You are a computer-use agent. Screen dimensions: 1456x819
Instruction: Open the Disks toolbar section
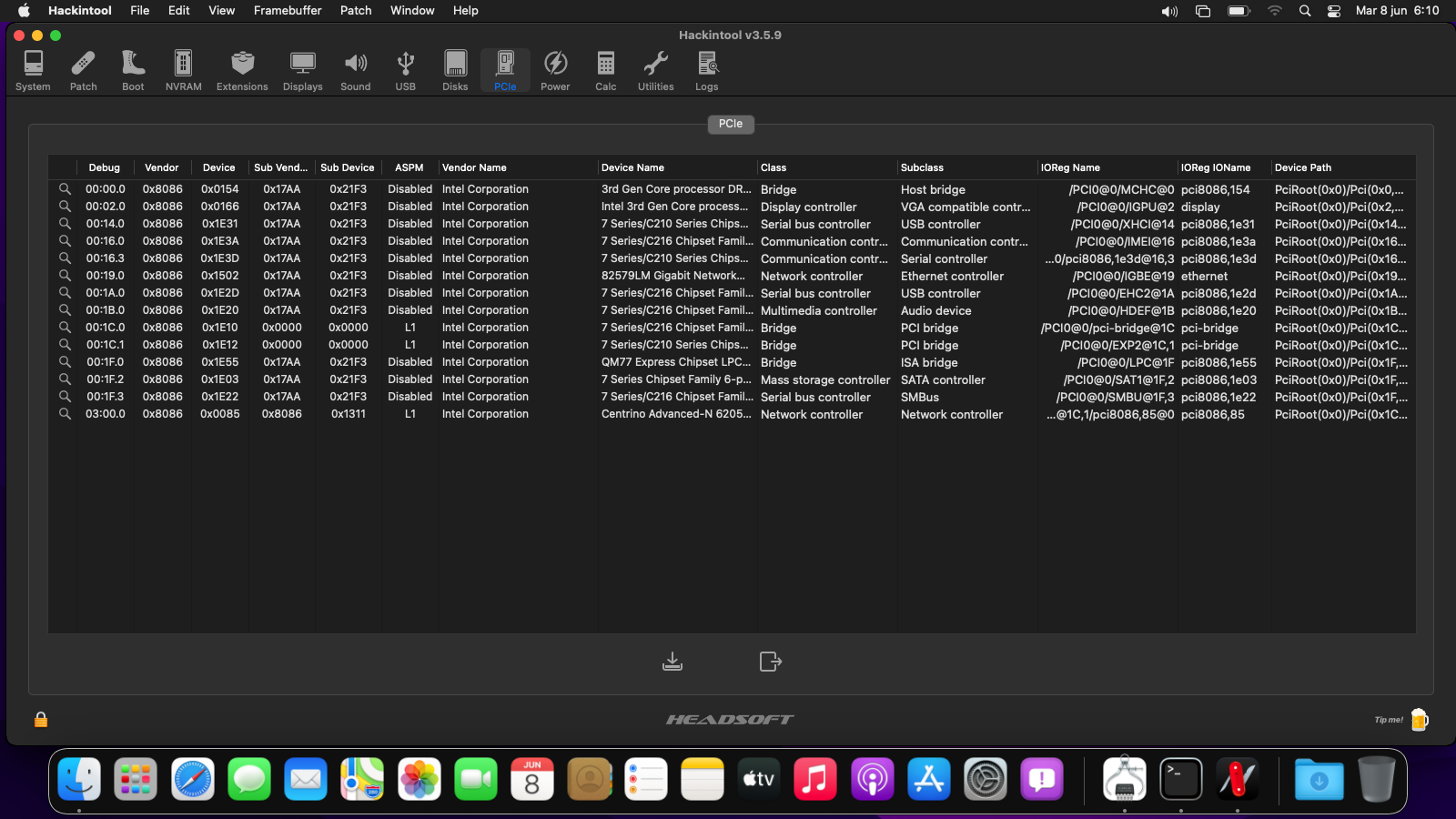(x=455, y=71)
